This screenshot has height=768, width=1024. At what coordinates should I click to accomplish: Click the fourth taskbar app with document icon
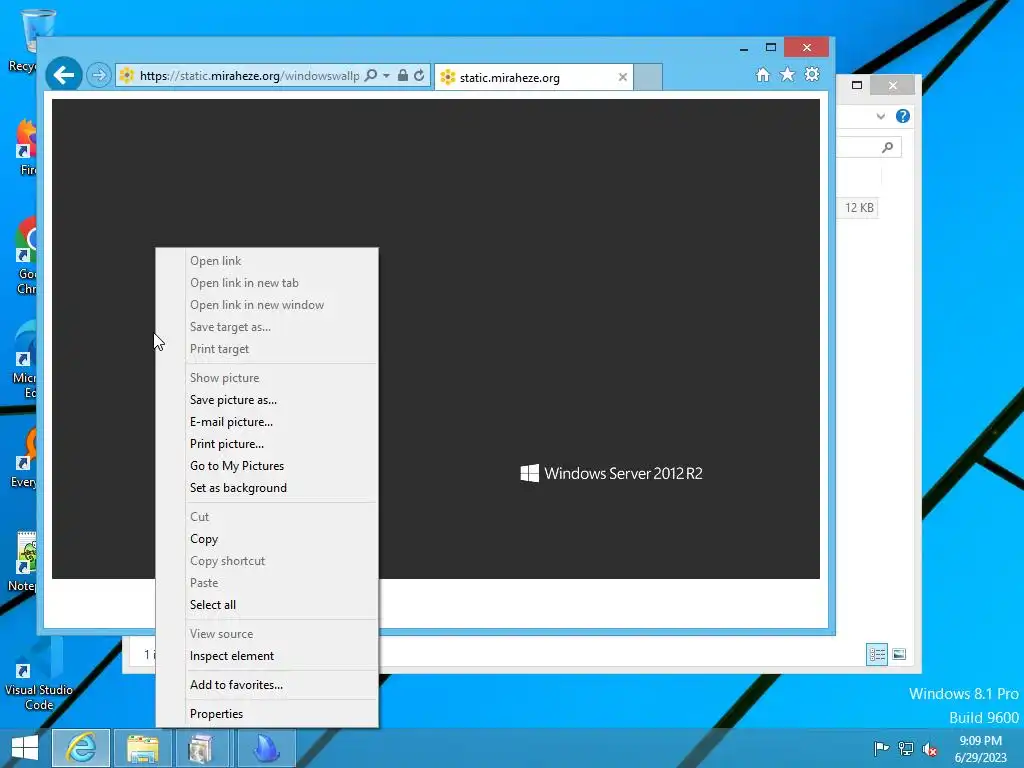coord(201,748)
